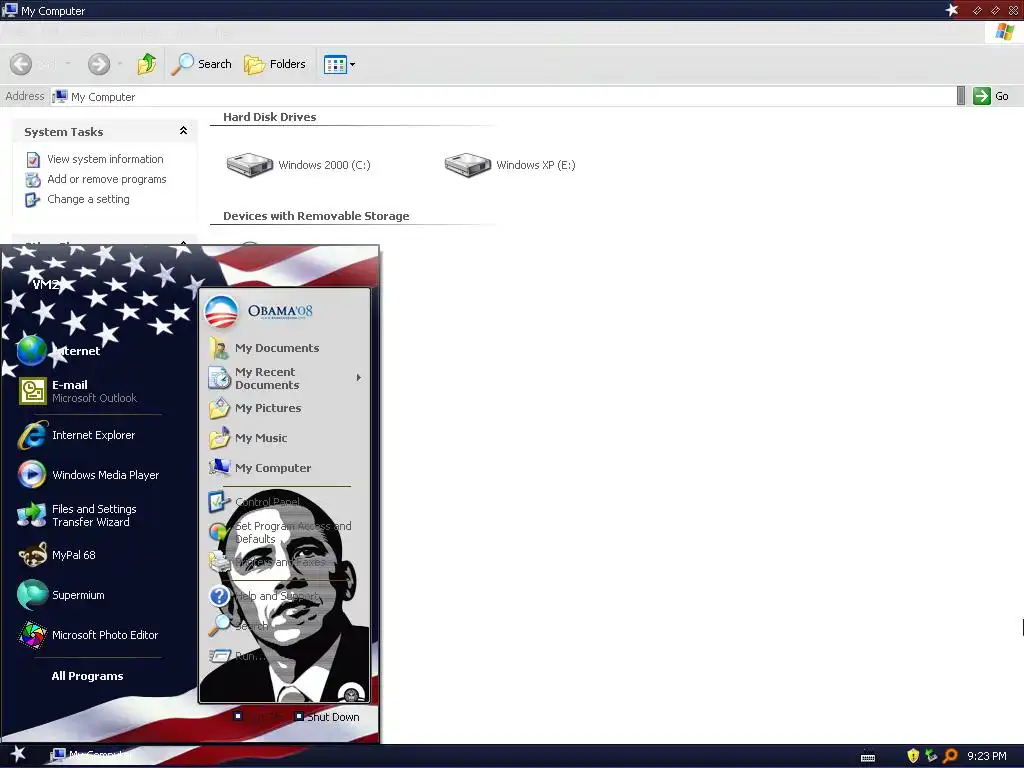Click the Log Off button
This screenshot has width=1024, height=768.
[x=259, y=717]
